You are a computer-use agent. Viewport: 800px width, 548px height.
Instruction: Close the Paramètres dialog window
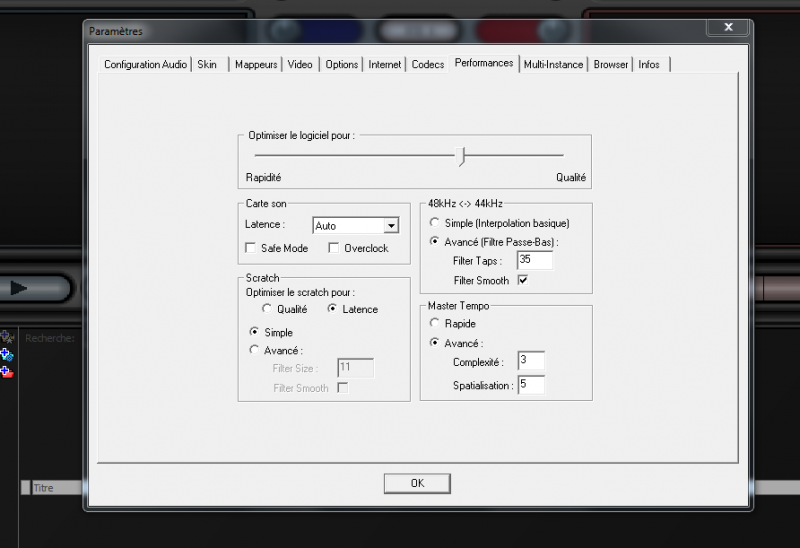(x=728, y=27)
